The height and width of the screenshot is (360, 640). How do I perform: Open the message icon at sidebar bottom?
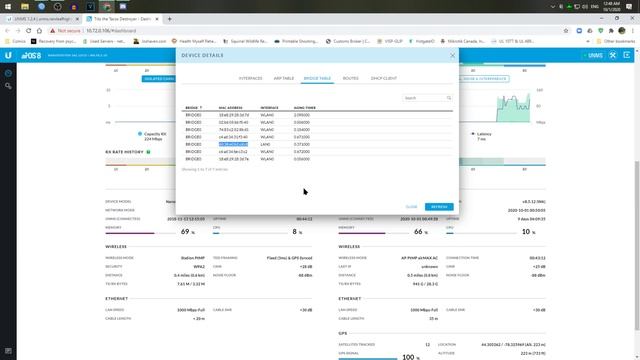click(8, 351)
